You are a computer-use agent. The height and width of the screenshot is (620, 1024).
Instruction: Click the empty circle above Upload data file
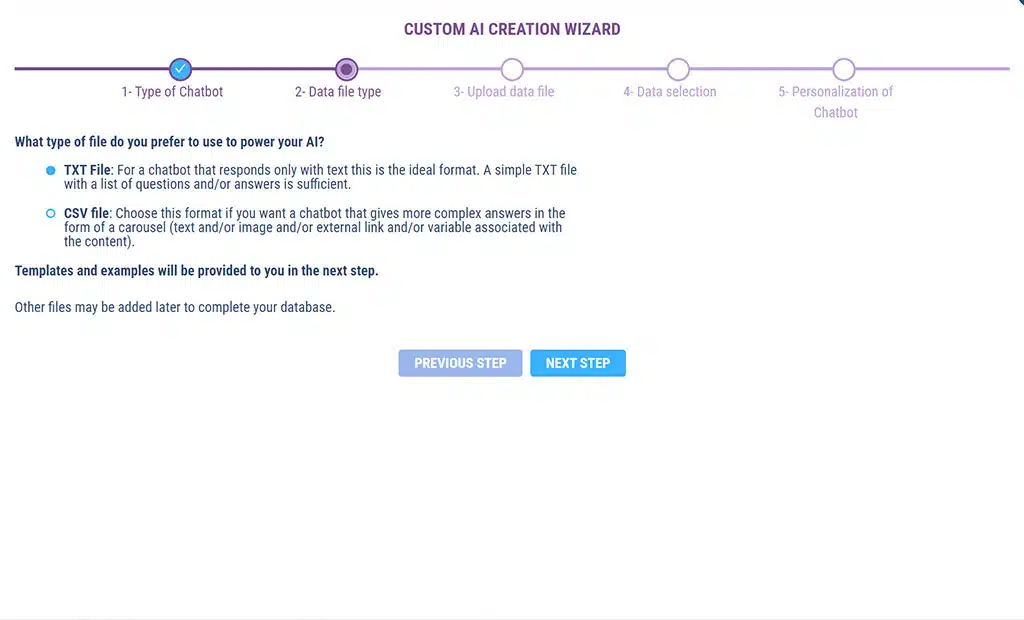[512, 69]
